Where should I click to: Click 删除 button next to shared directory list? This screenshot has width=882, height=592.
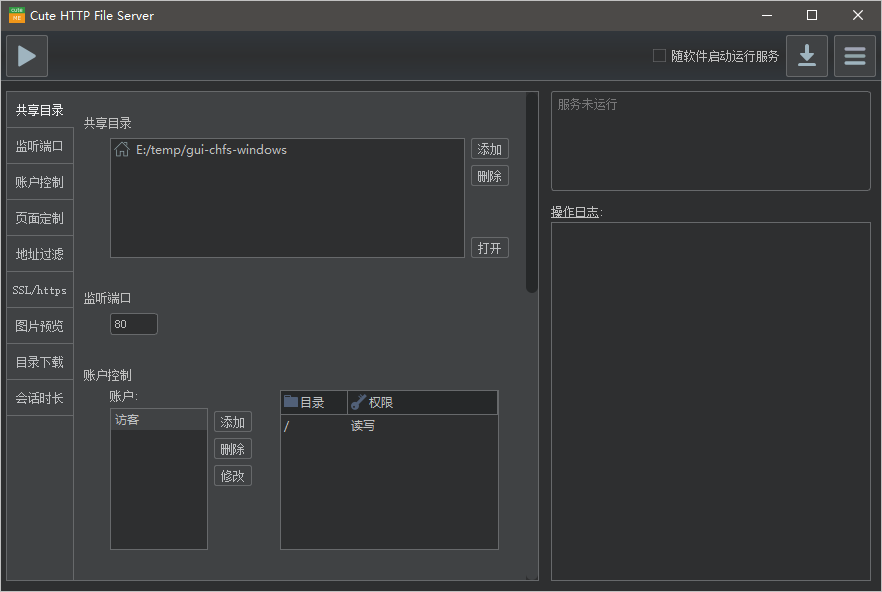[x=489, y=176]
